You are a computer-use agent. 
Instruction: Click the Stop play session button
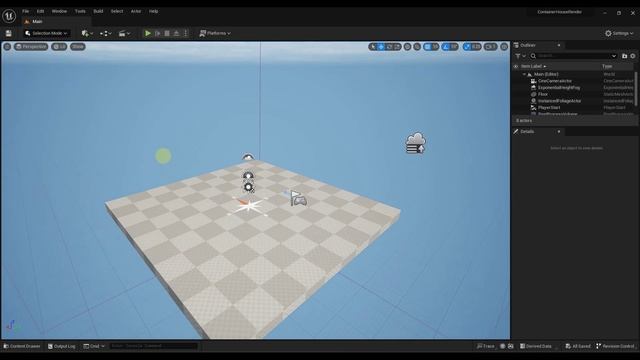(x=167, y=33)
